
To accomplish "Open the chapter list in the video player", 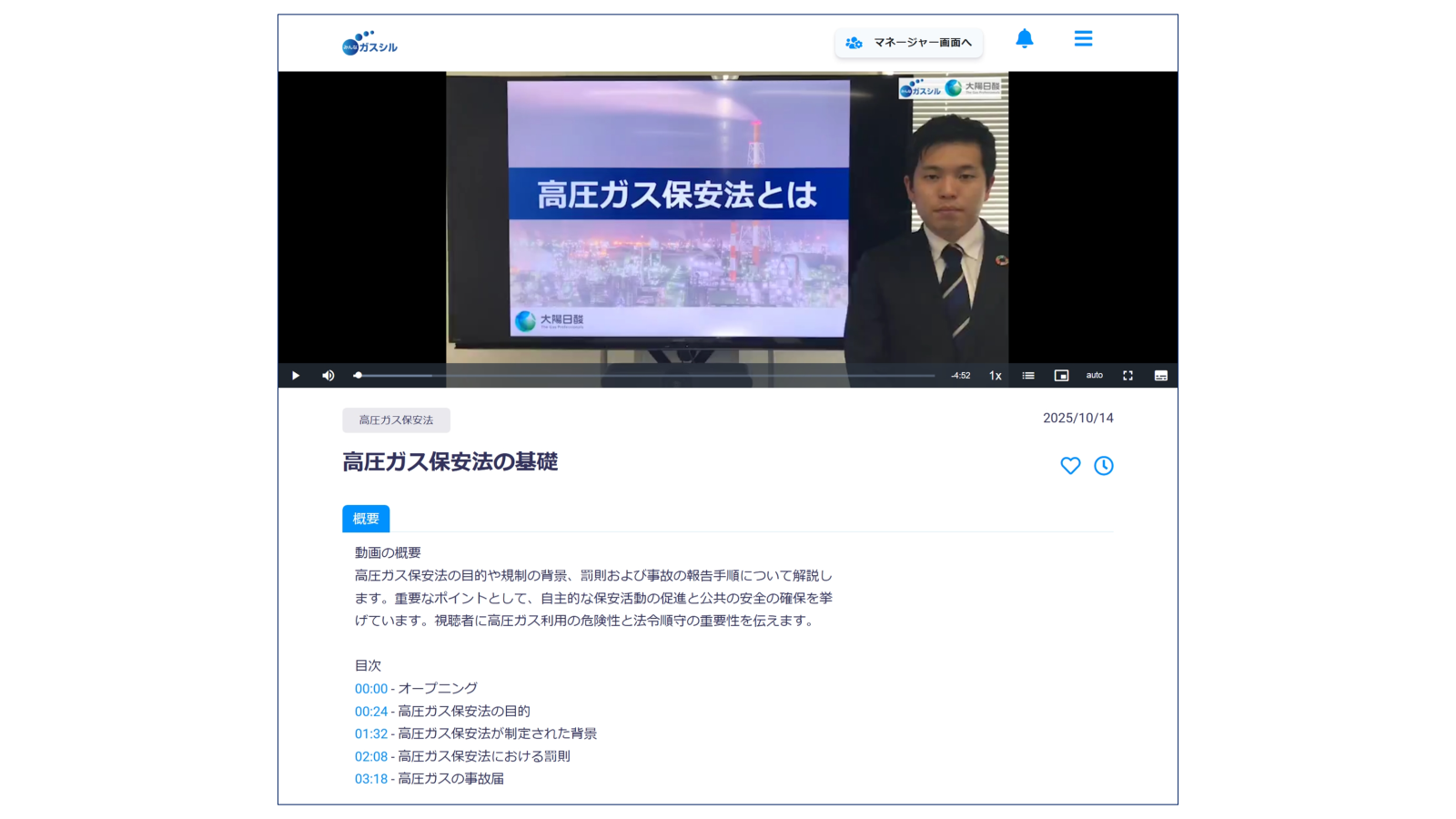I will [x=1027, y=375].
